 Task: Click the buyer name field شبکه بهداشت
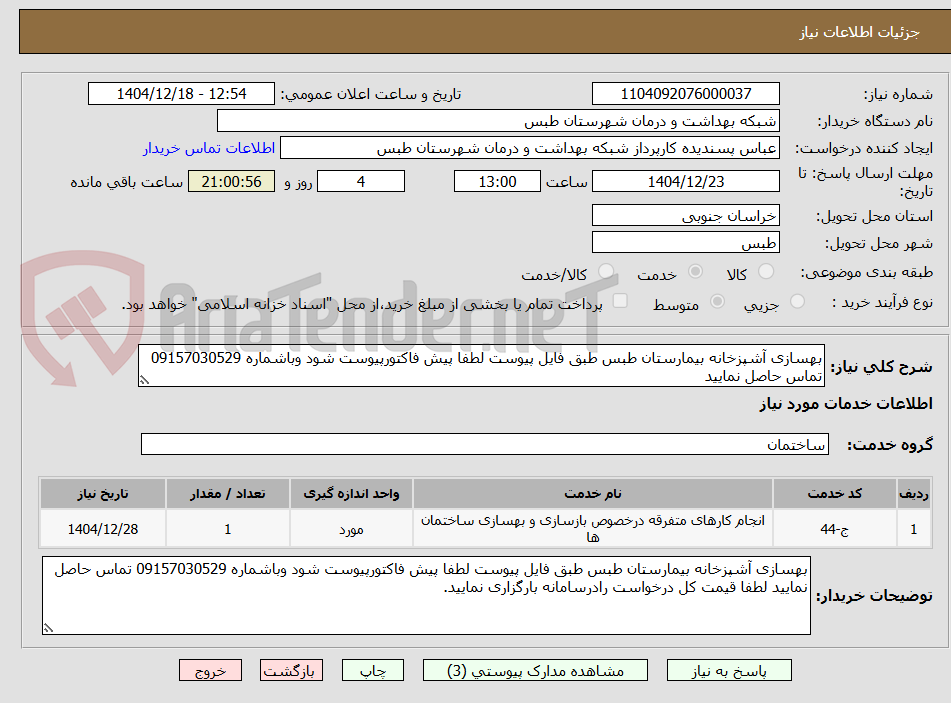pyautogui.click(x=498, y=121)
